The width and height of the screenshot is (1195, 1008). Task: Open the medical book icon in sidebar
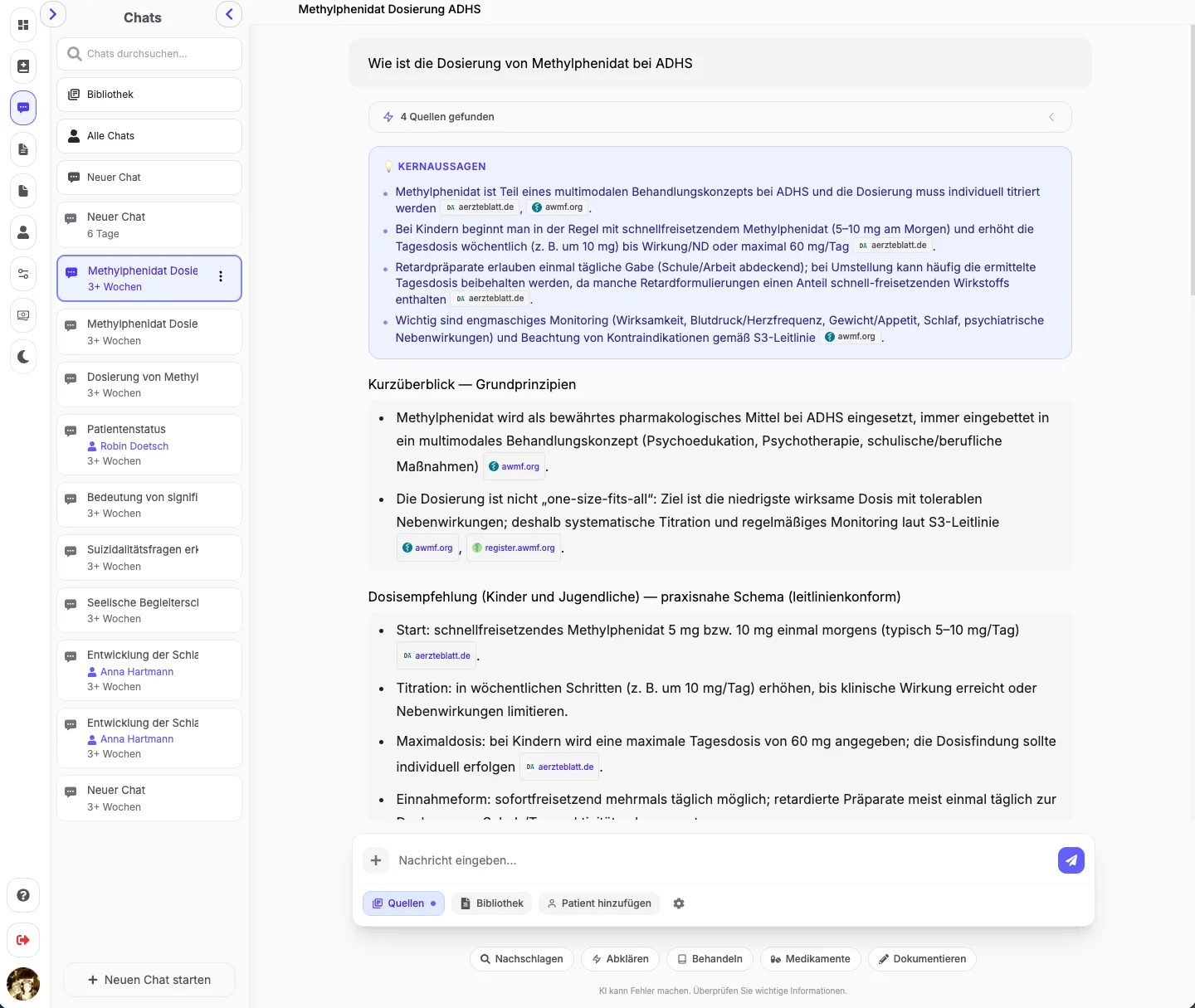tap(23, 66)
